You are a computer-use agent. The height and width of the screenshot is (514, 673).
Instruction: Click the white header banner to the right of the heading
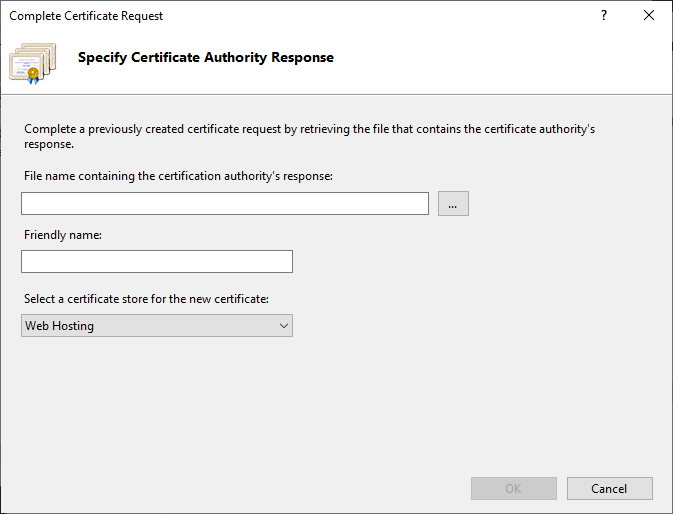tap(500, 62)
